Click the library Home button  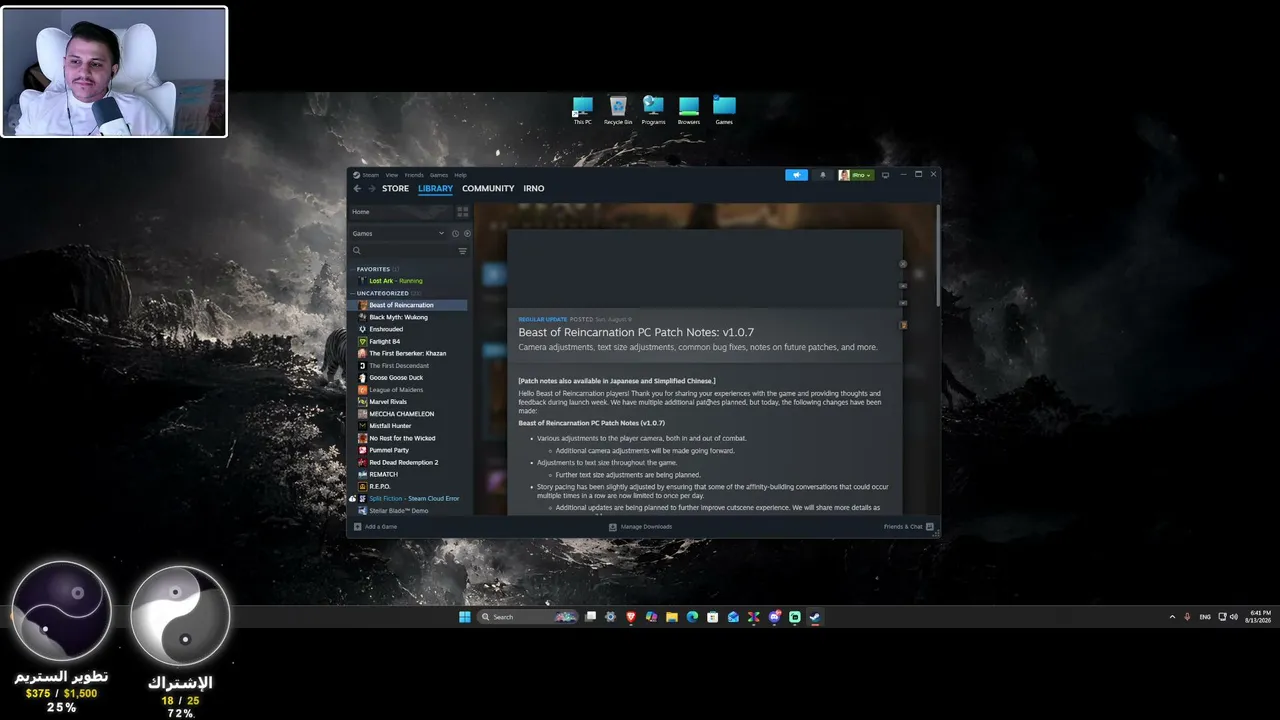[400, 212]
